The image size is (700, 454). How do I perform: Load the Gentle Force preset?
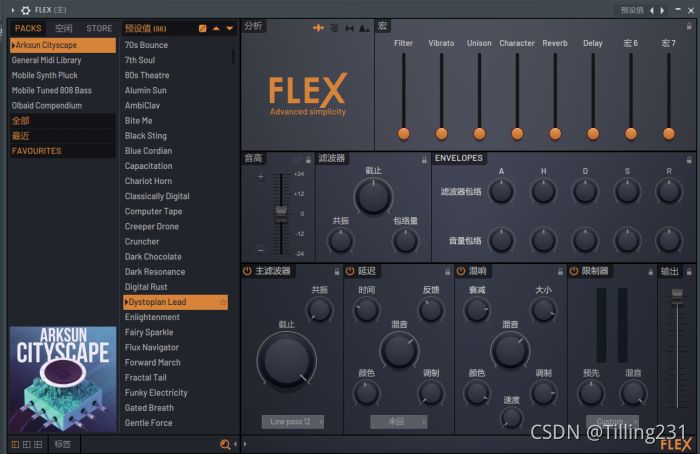tap(176, 423)
